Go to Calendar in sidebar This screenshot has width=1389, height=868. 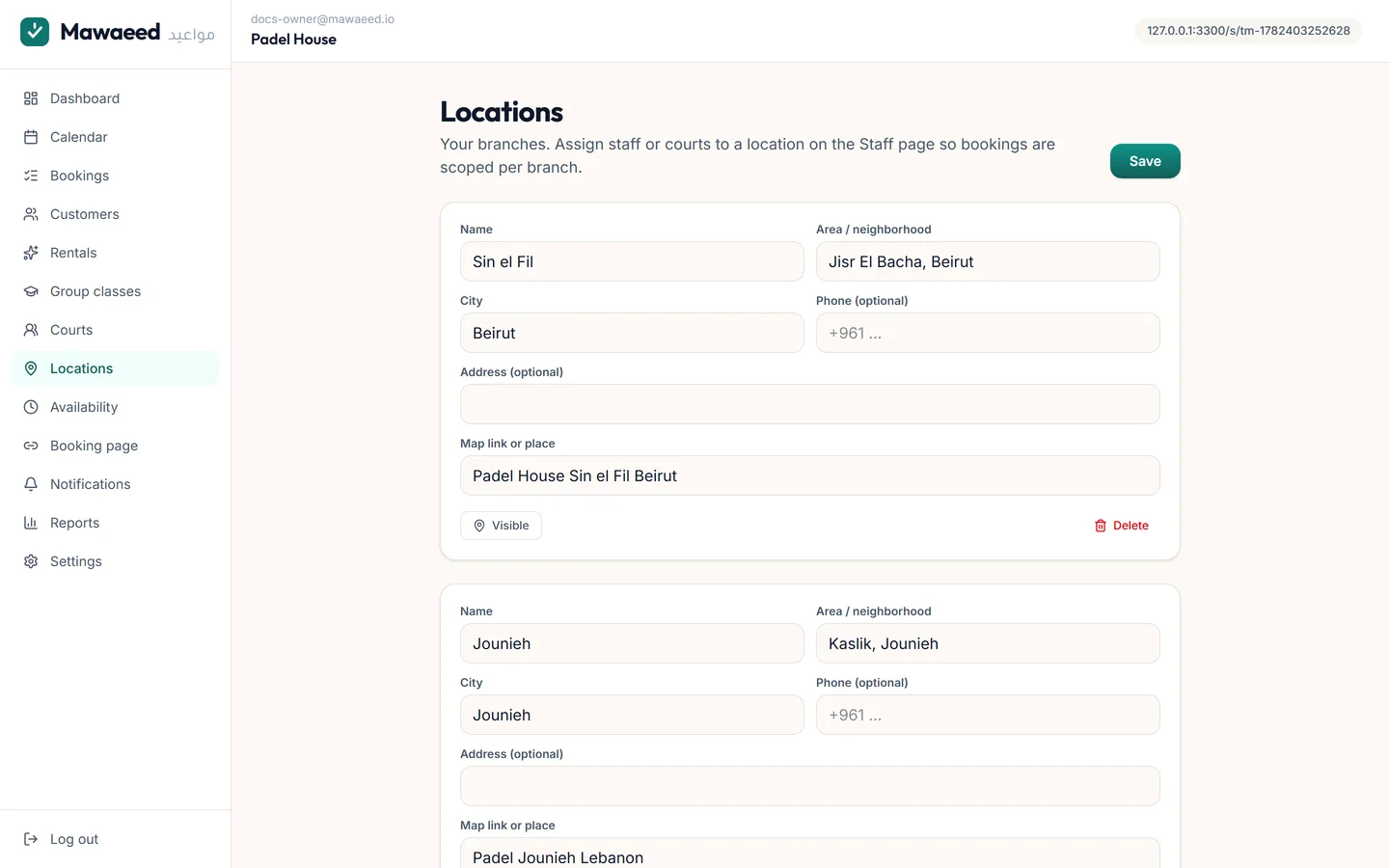[x=116, y=137]
